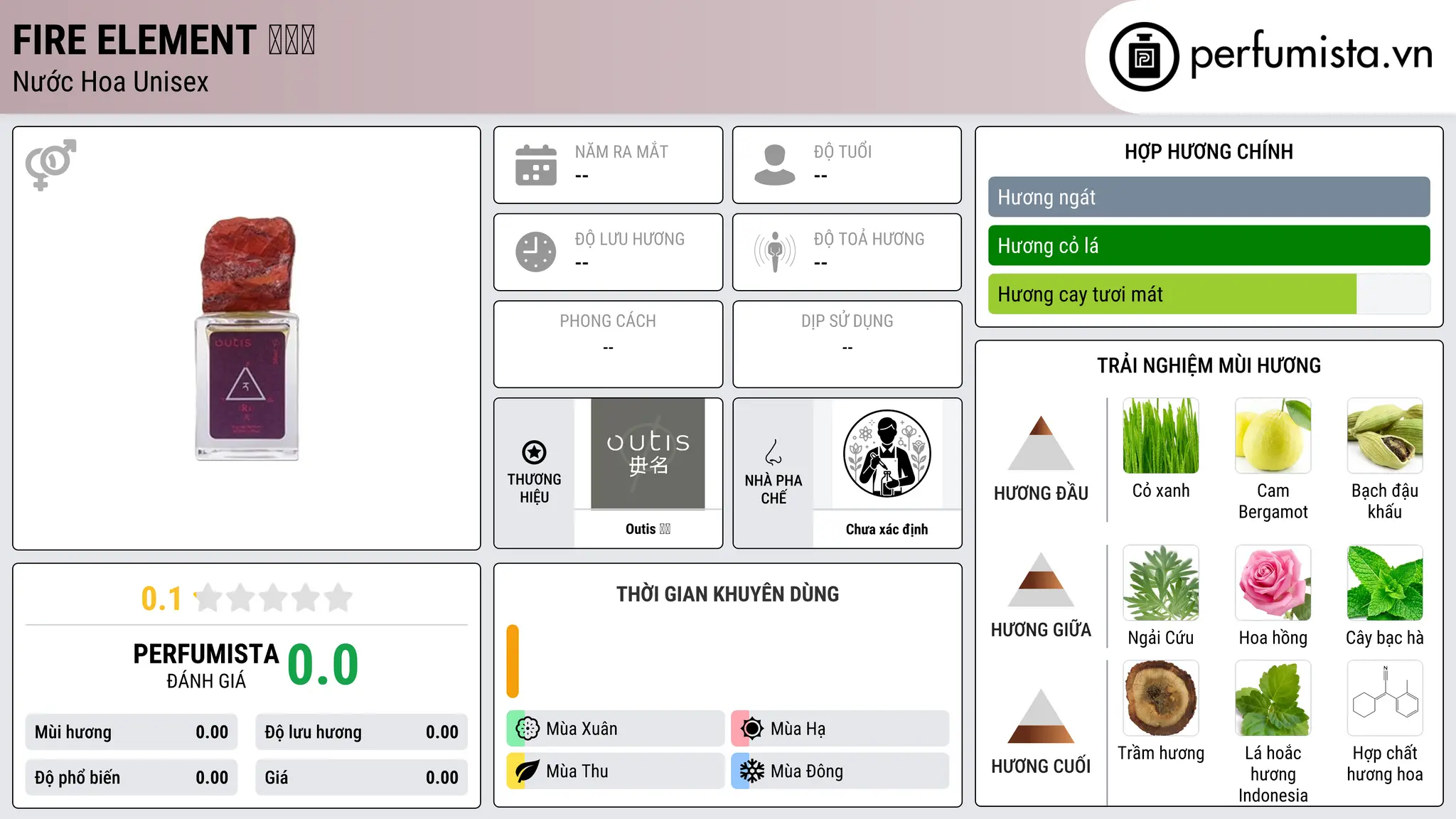Click the Hương cỏ lá accord bar
This screenshot has width=1456, height=819.
point(1209,245)
